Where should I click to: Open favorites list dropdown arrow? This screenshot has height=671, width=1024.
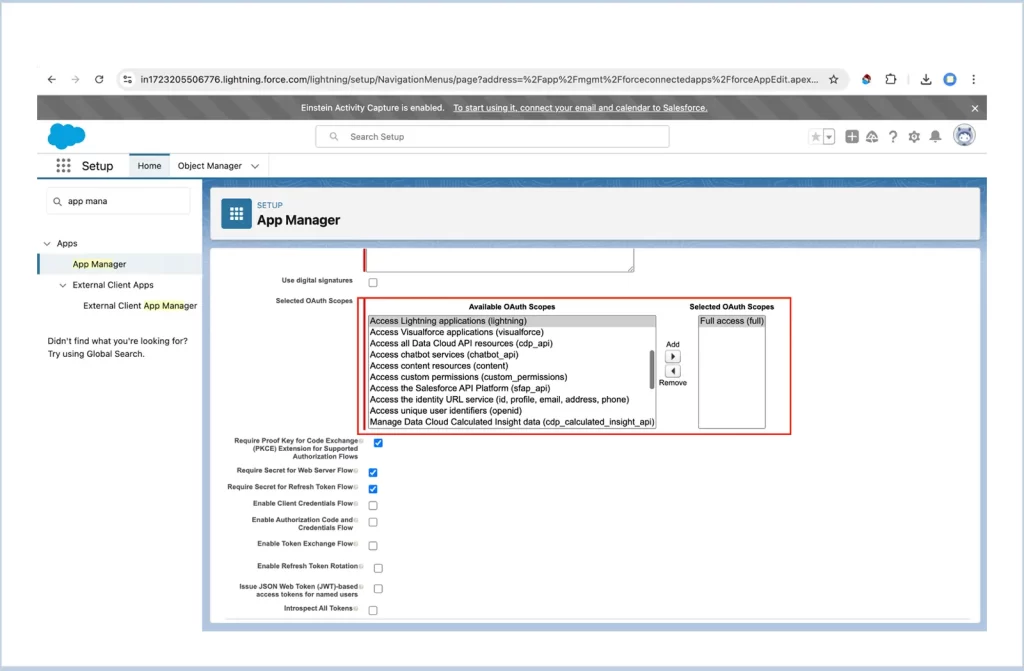[829, 137]
